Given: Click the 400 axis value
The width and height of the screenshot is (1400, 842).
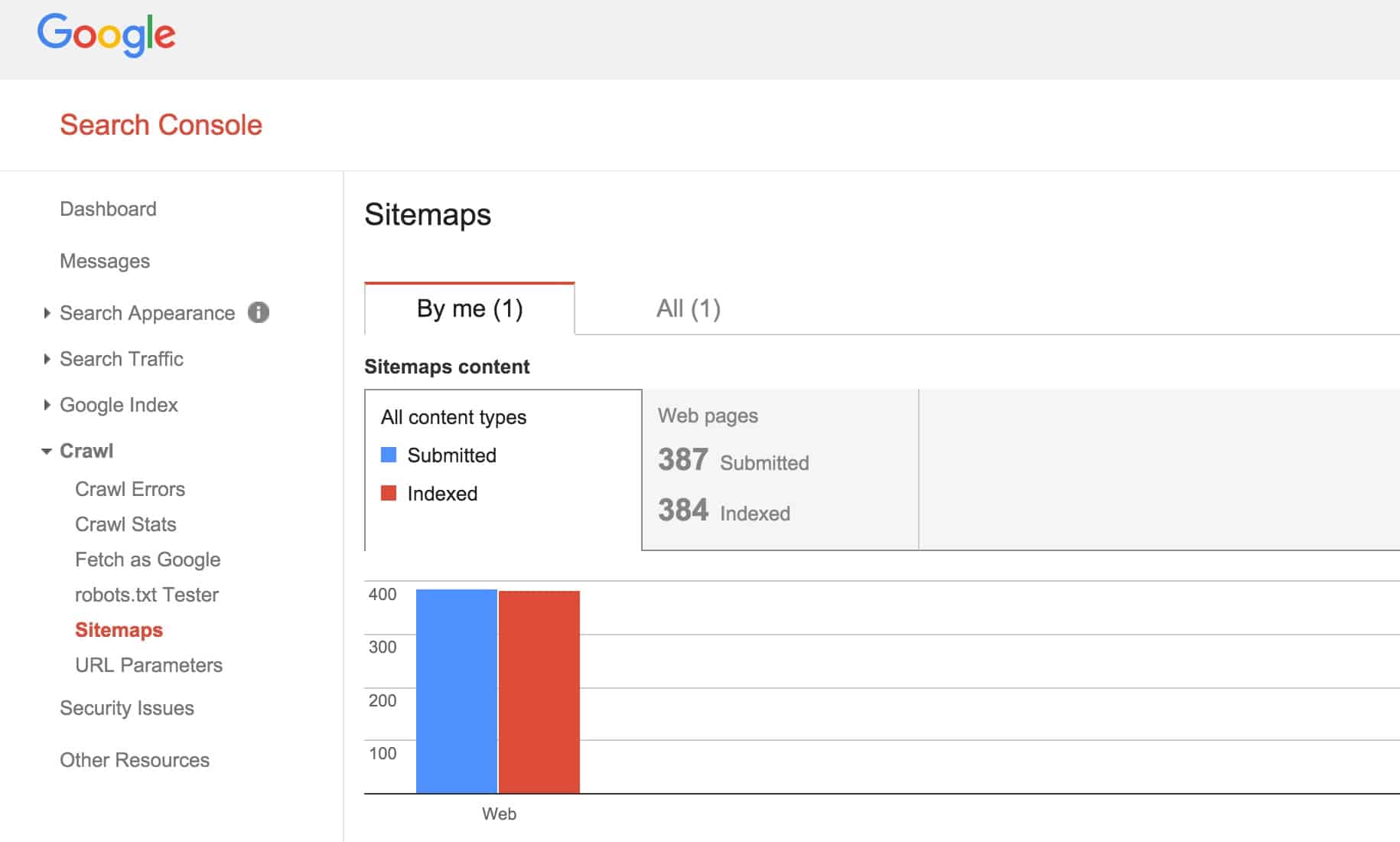Looking at the screenshot, I should (x=383, y=594).
